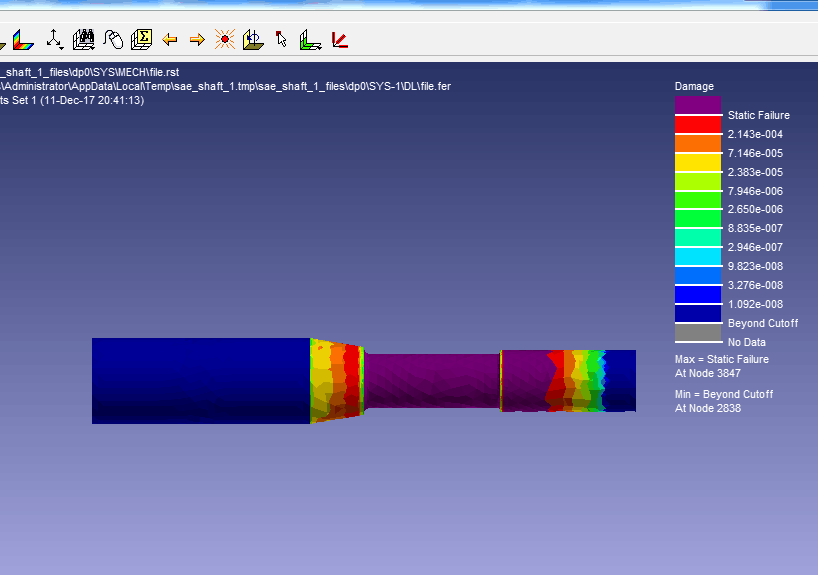Click the red legend color band
Viewport: 818px width, 575px height.
[x=698, y=124]
